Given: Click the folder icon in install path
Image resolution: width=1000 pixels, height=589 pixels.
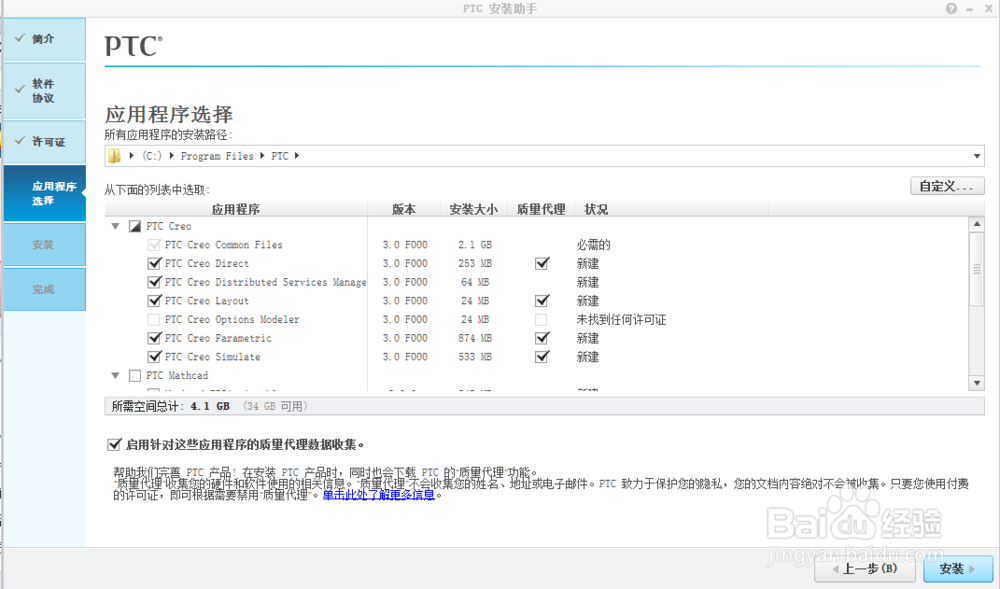Looking at the screenshot, I should (x=114, y=156).
